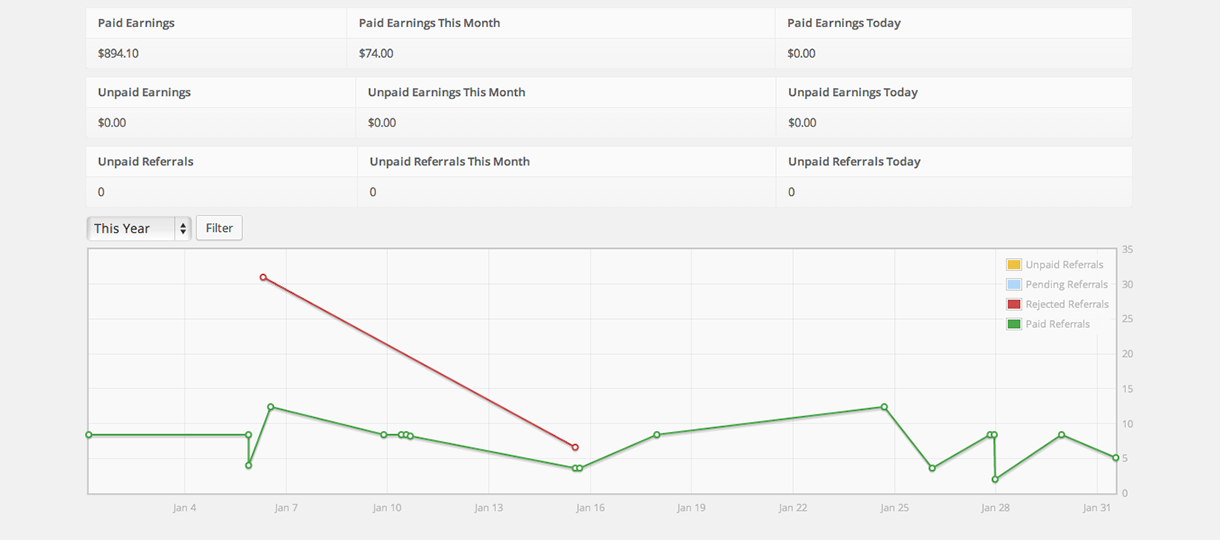Click the $74.00 Paid Earnings This Month value
This screenshot has width=1220, height=540.
coord(376,54)
